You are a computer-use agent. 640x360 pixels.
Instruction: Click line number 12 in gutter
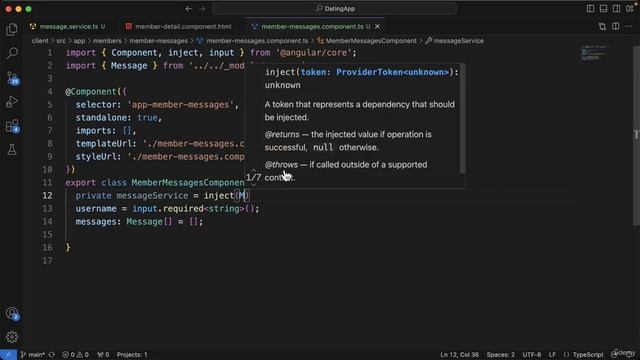pos(47,196)
